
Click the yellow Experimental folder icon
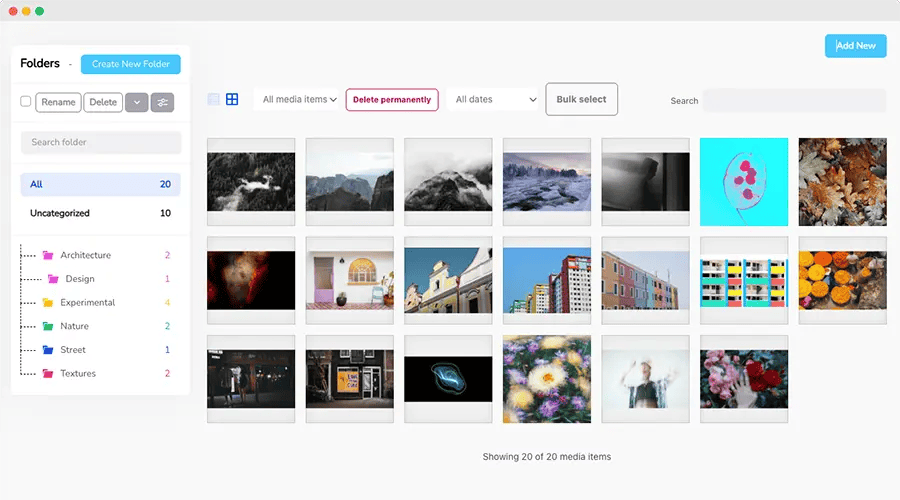47,302
